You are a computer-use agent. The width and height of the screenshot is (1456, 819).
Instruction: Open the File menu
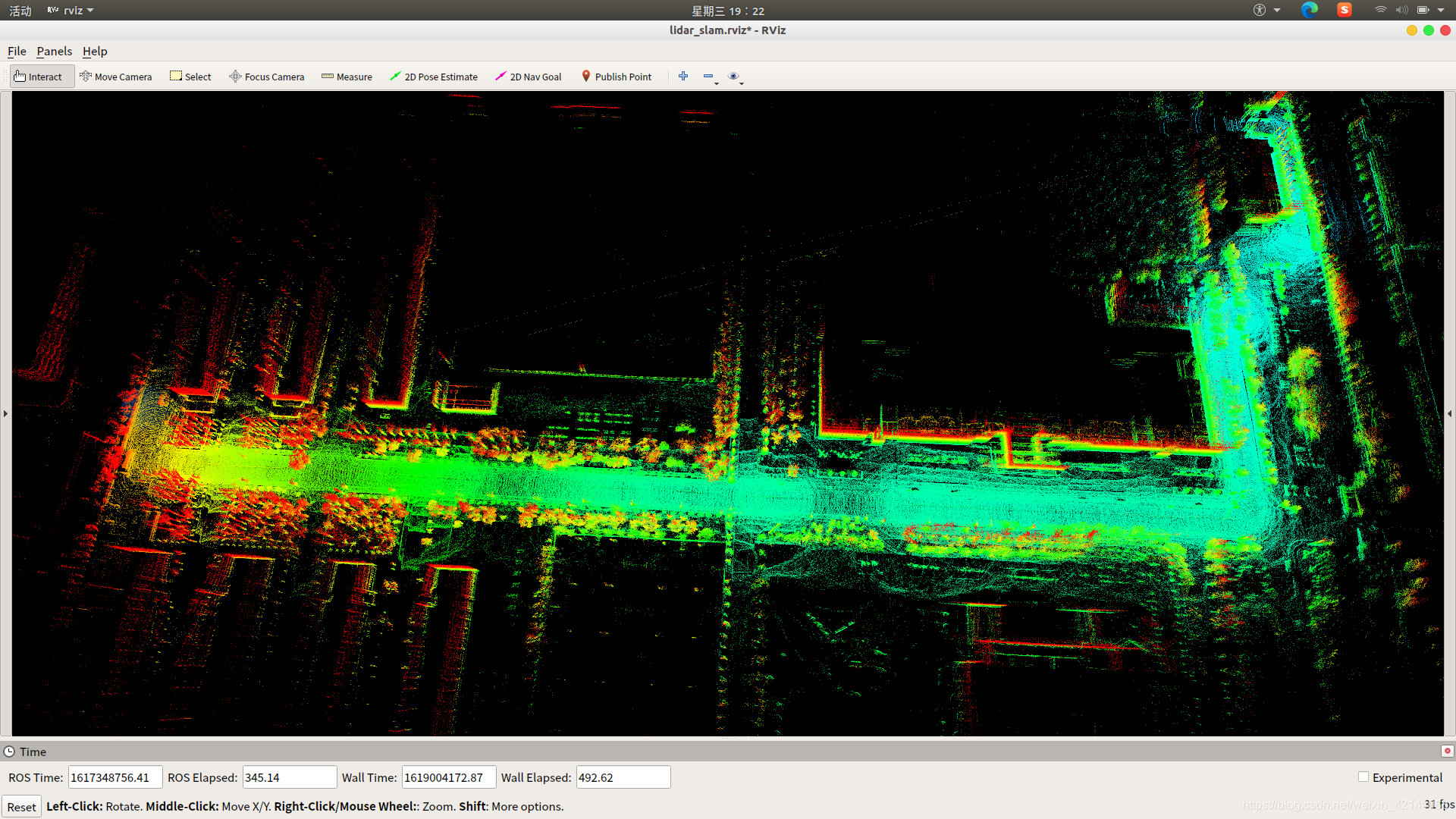[x=17, y=51]
